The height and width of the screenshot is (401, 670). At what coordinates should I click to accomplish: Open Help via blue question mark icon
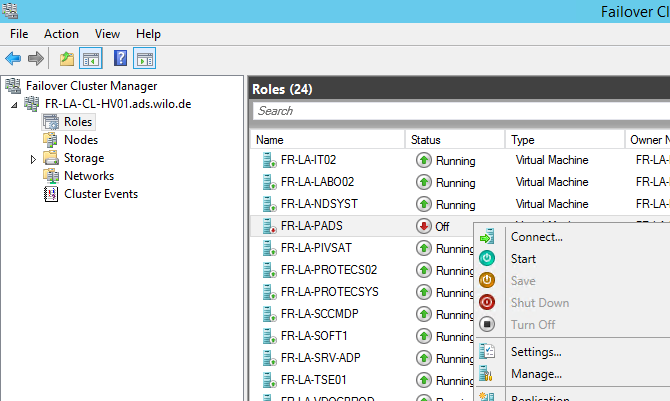[121, 58]
